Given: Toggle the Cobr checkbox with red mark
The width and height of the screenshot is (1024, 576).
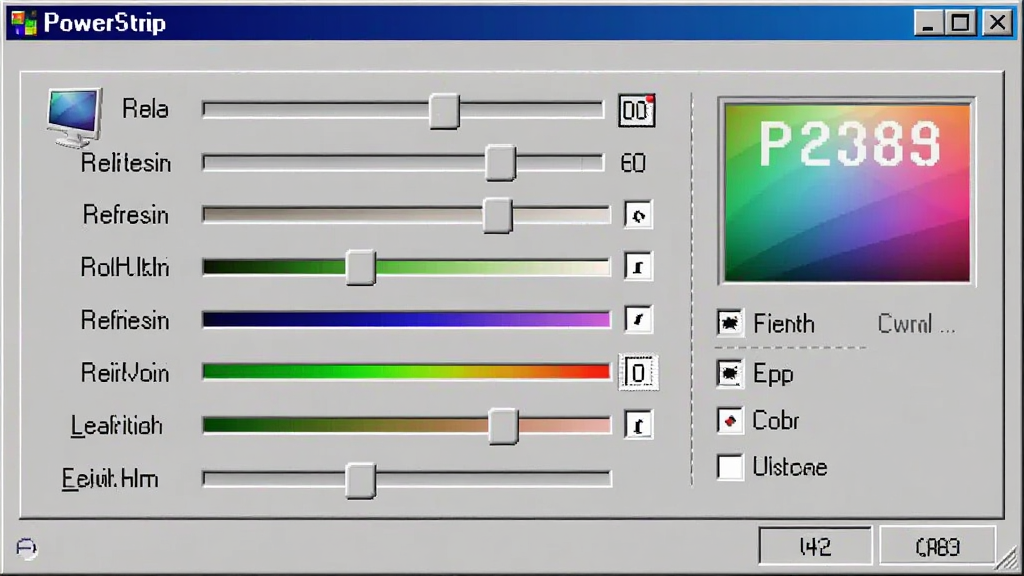Looking at the screenshot, I should click(729, 421).
